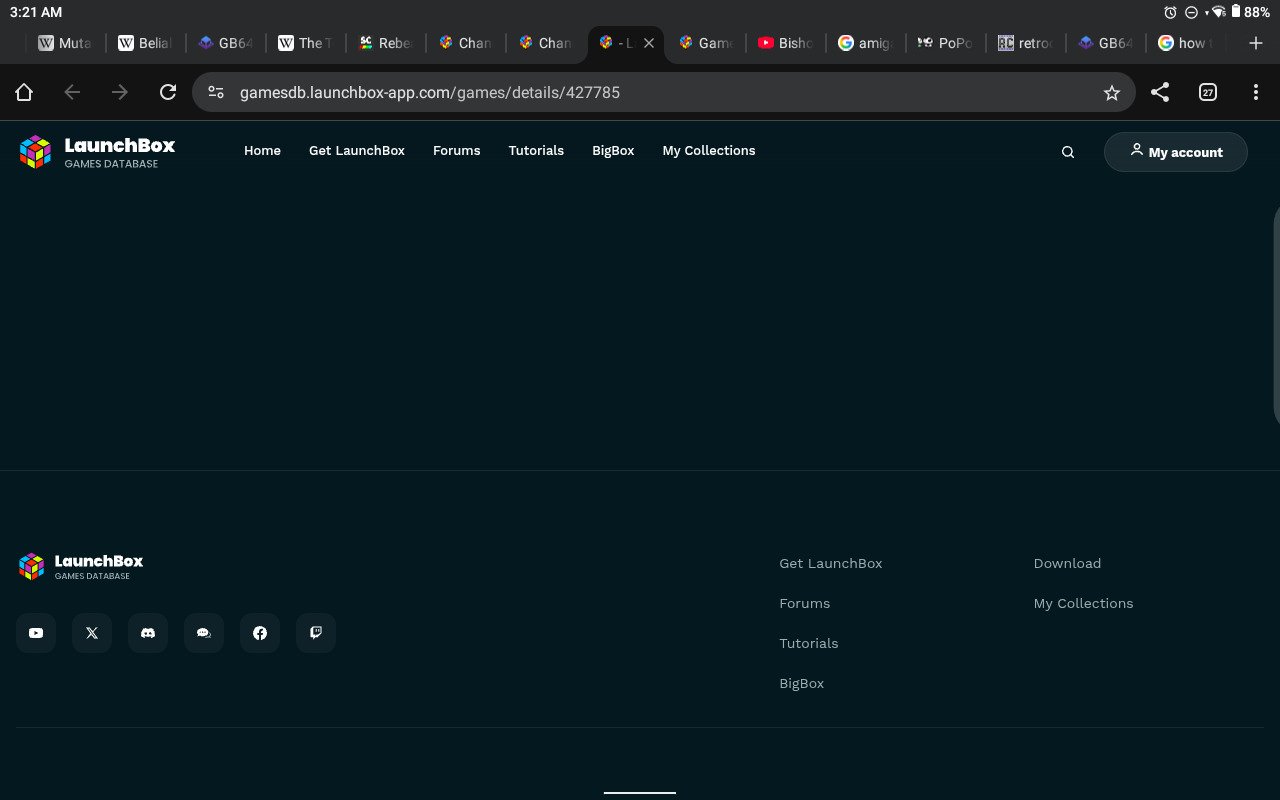
Task: Follow the Download footer link
Action: click(1067, 563)
